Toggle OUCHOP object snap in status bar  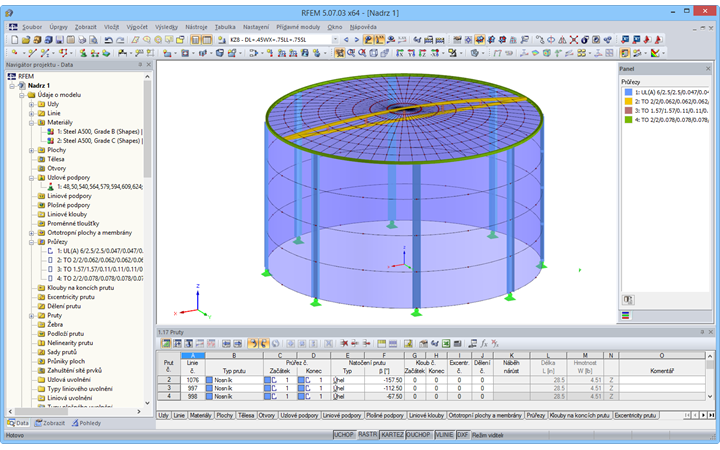[x=418, y=434]
